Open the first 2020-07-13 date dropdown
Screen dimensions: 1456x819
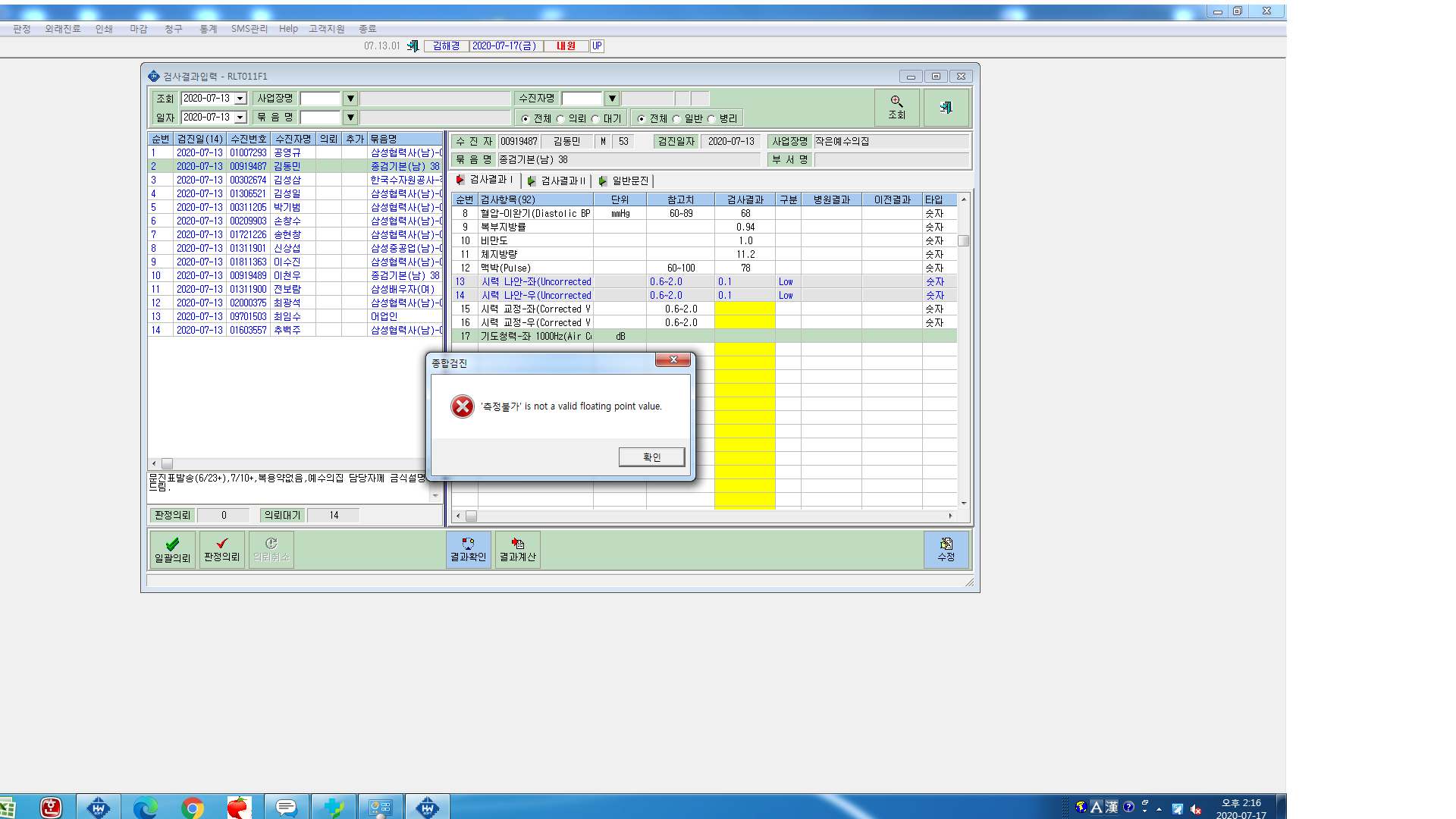240,99
